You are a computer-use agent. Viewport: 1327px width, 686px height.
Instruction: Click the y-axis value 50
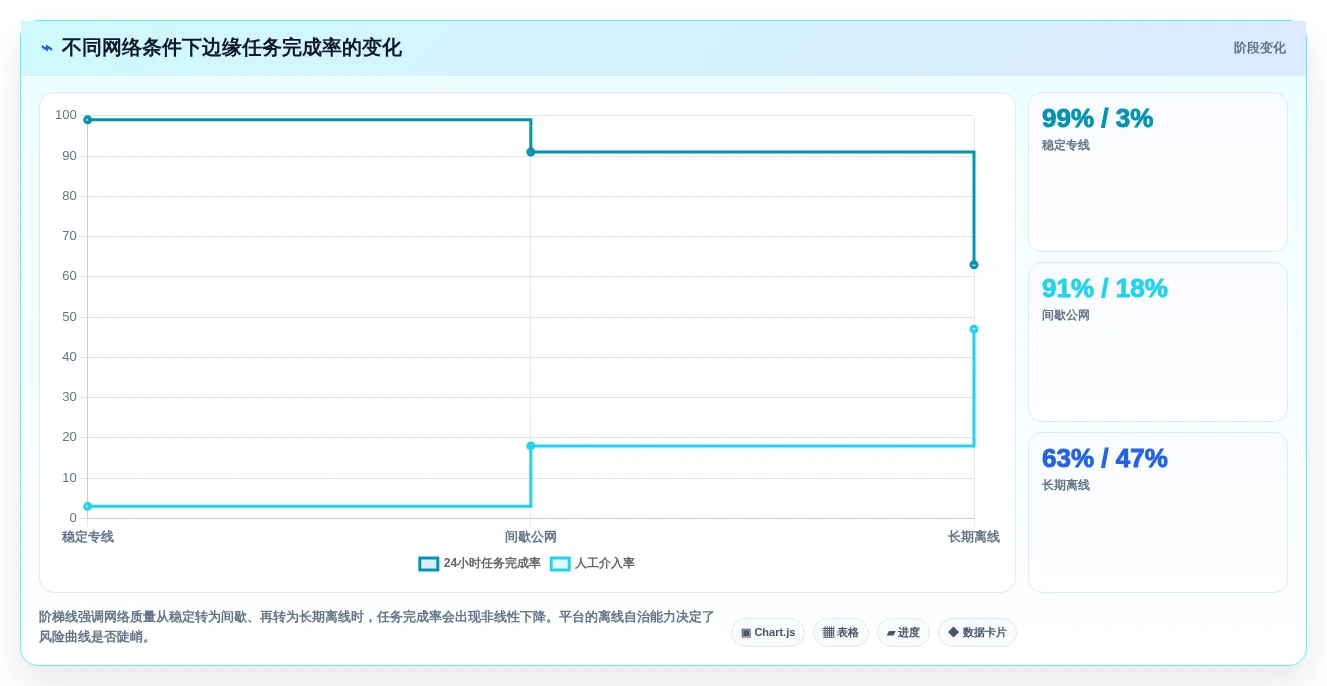(69, 317)
